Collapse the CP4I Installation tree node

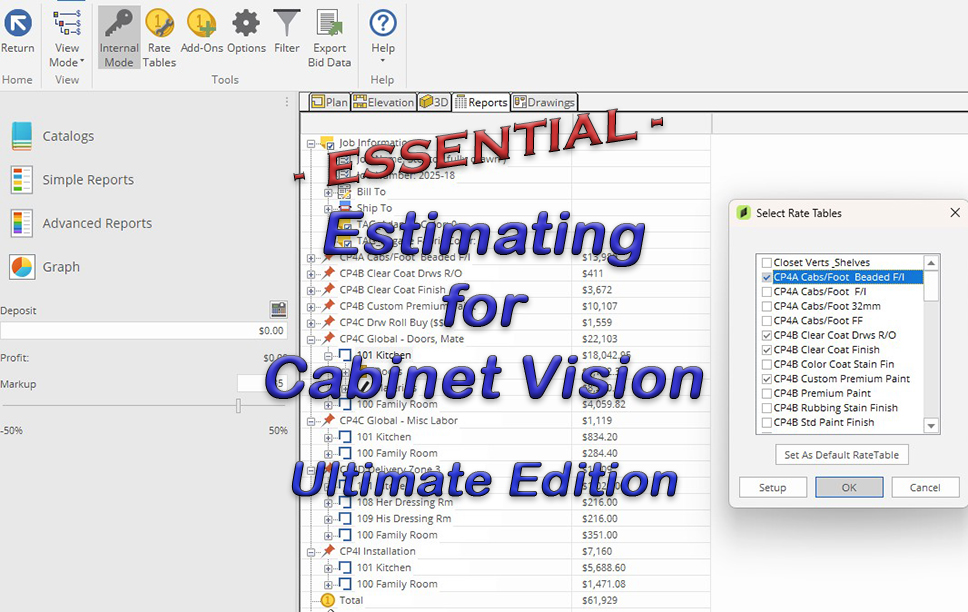312,551
